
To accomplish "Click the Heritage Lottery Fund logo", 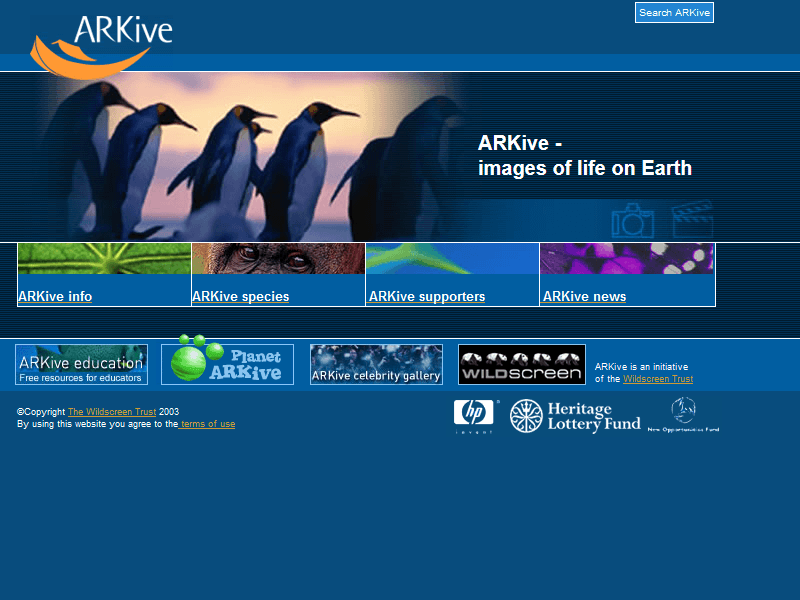I will [x=575, y=416].
